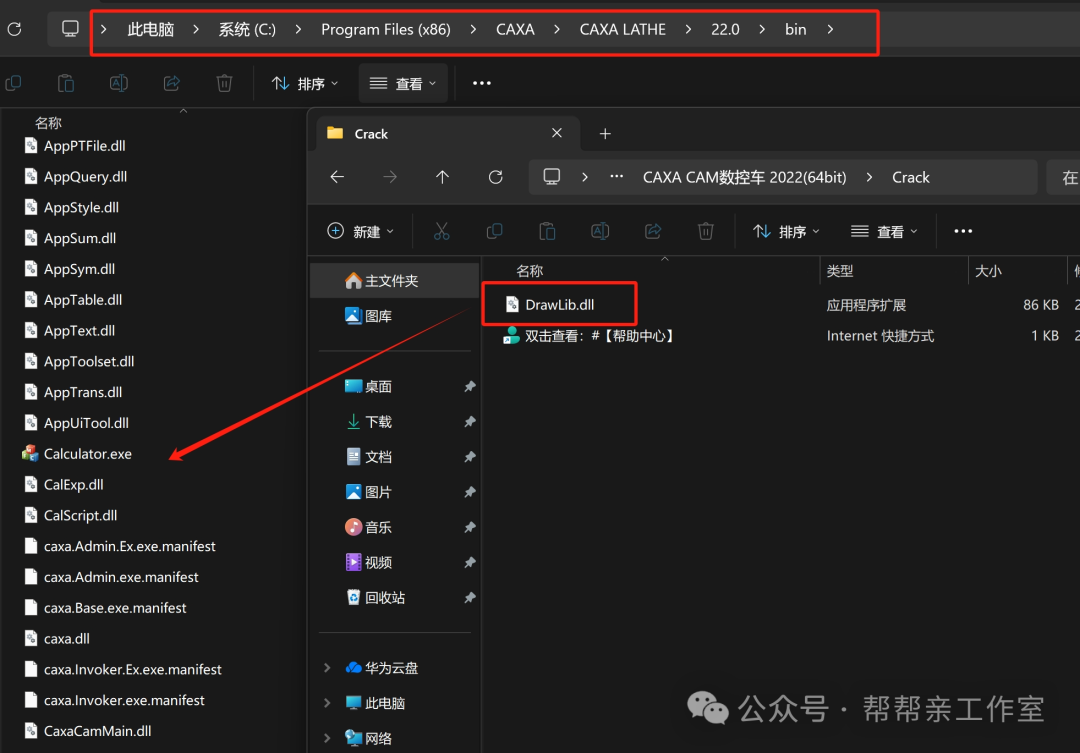Click the delete icon in Crack window toolbar
This screenshot has width=1080, height=753.
click(x=705, y=231)
